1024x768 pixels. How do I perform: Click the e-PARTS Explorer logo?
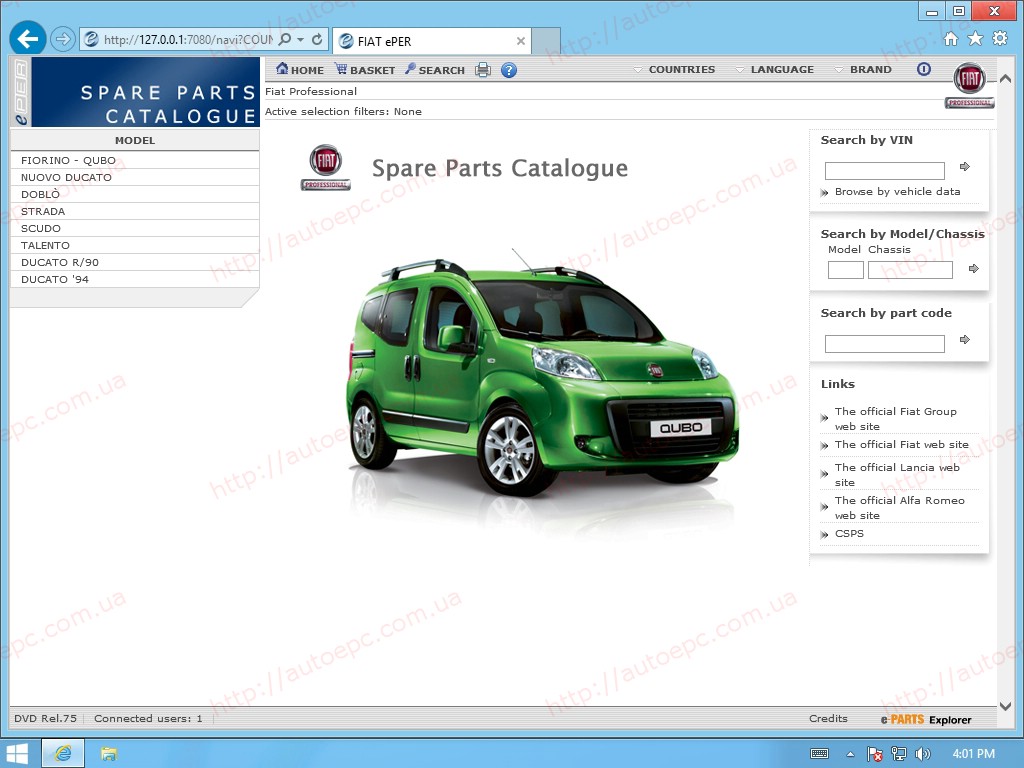click(x=925, y=719)
